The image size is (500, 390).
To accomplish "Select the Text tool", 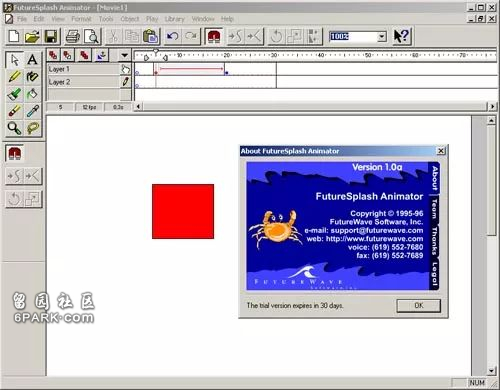I will (32, 60).
